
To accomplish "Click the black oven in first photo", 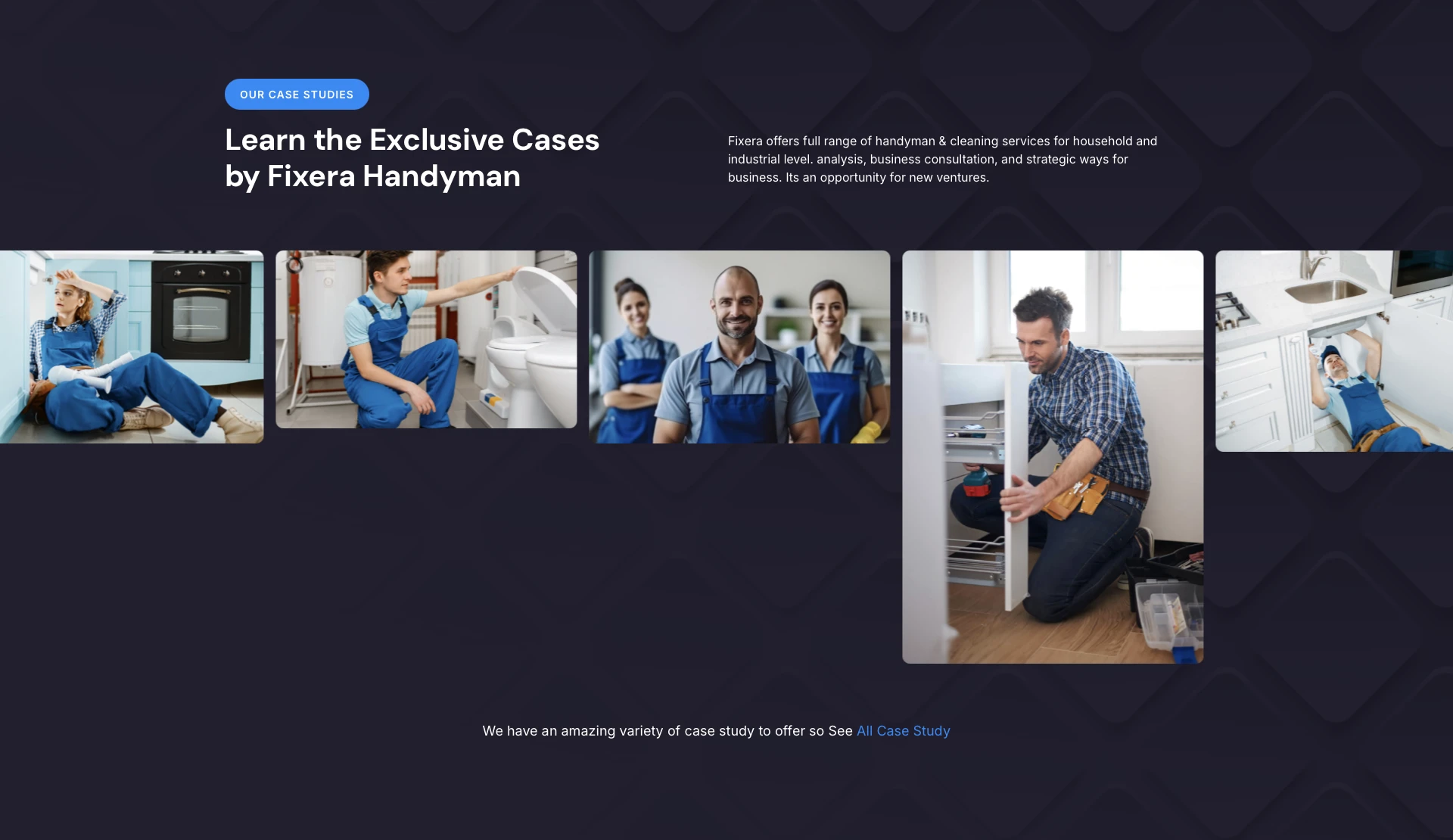I will (x=201, y=311).
